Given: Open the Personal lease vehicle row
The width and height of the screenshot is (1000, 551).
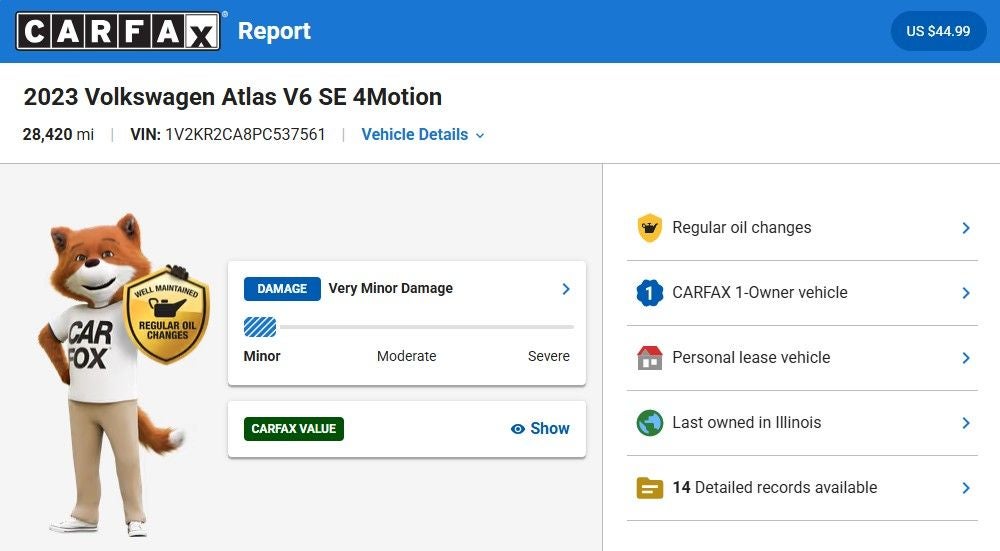Looking at the screenshot, I should 800,358.
